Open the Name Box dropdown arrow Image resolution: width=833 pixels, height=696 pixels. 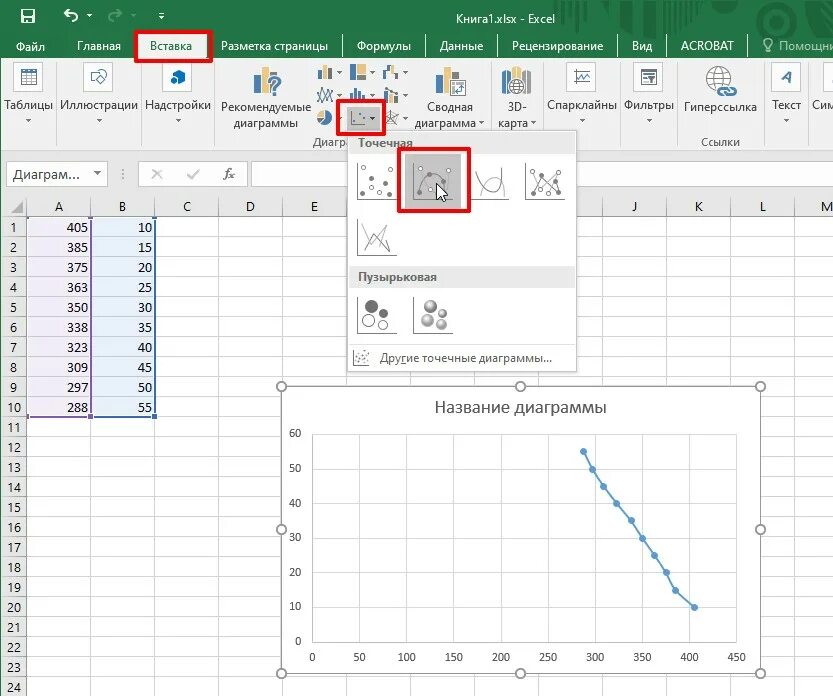(x=97, y=174)
